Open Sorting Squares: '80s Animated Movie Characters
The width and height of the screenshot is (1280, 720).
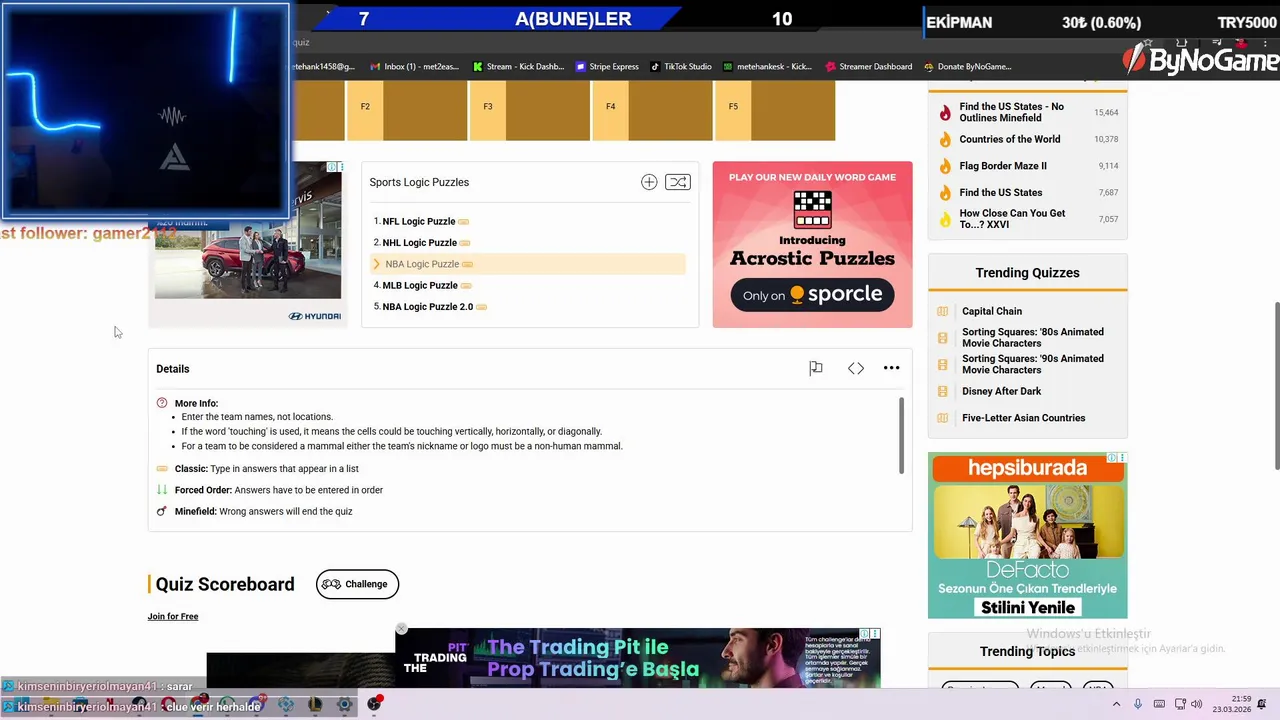[1033, 337]
